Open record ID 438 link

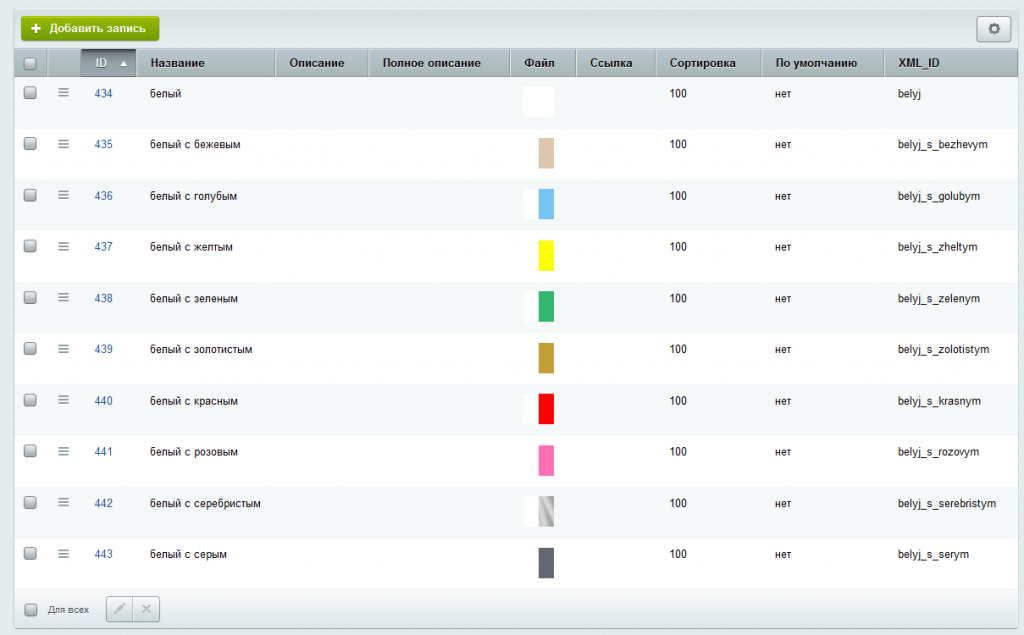point(103,299)
